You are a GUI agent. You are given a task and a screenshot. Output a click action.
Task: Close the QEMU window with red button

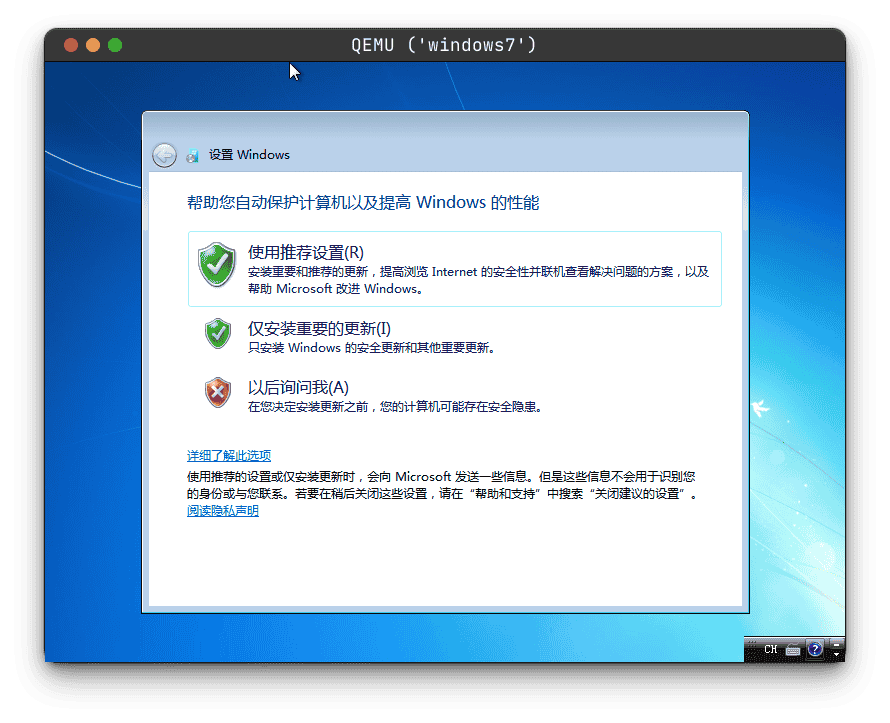pos(71,45)
